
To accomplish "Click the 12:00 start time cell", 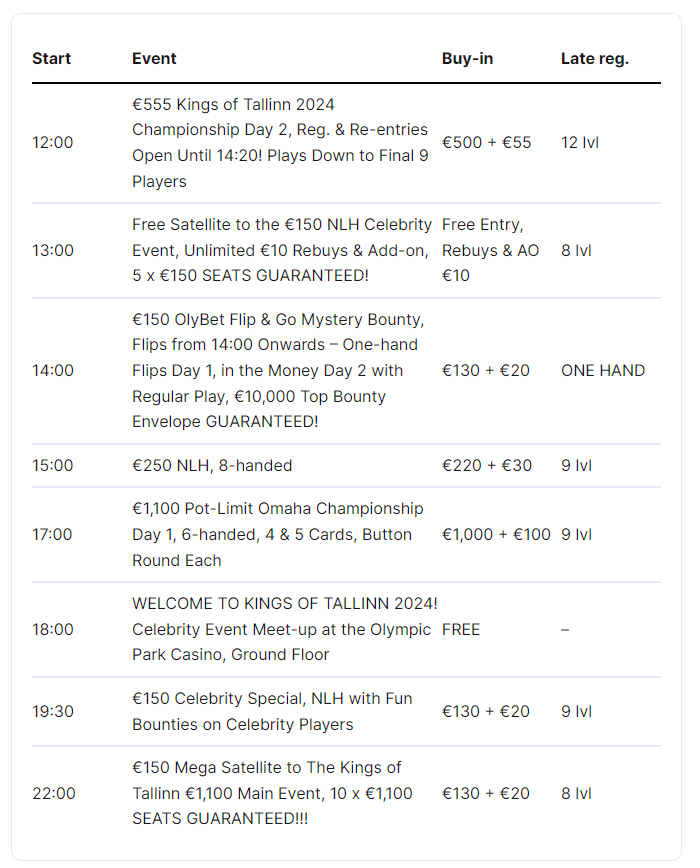I will tap(53, 143).
